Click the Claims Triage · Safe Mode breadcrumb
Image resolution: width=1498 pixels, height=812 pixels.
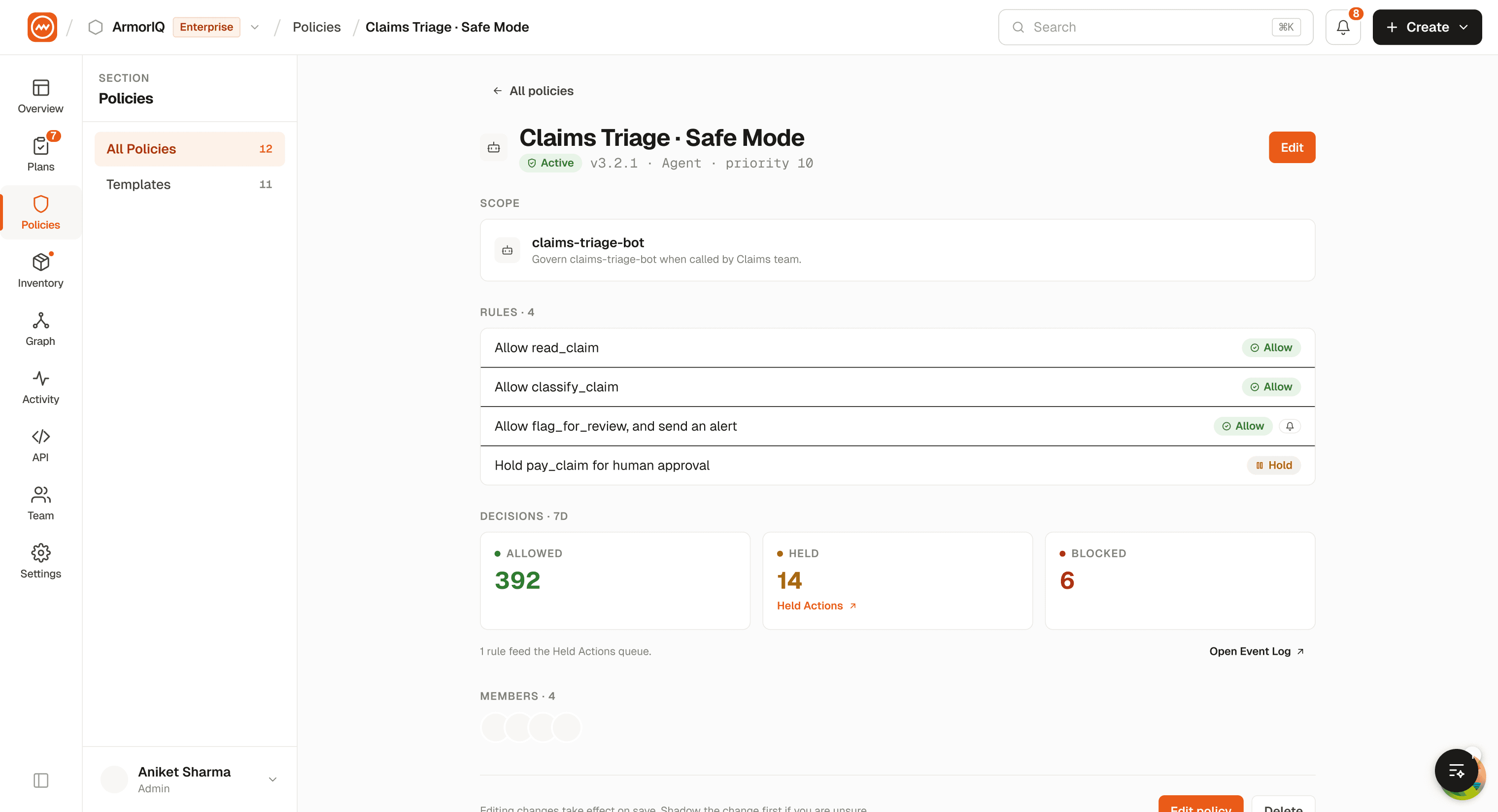446,27
